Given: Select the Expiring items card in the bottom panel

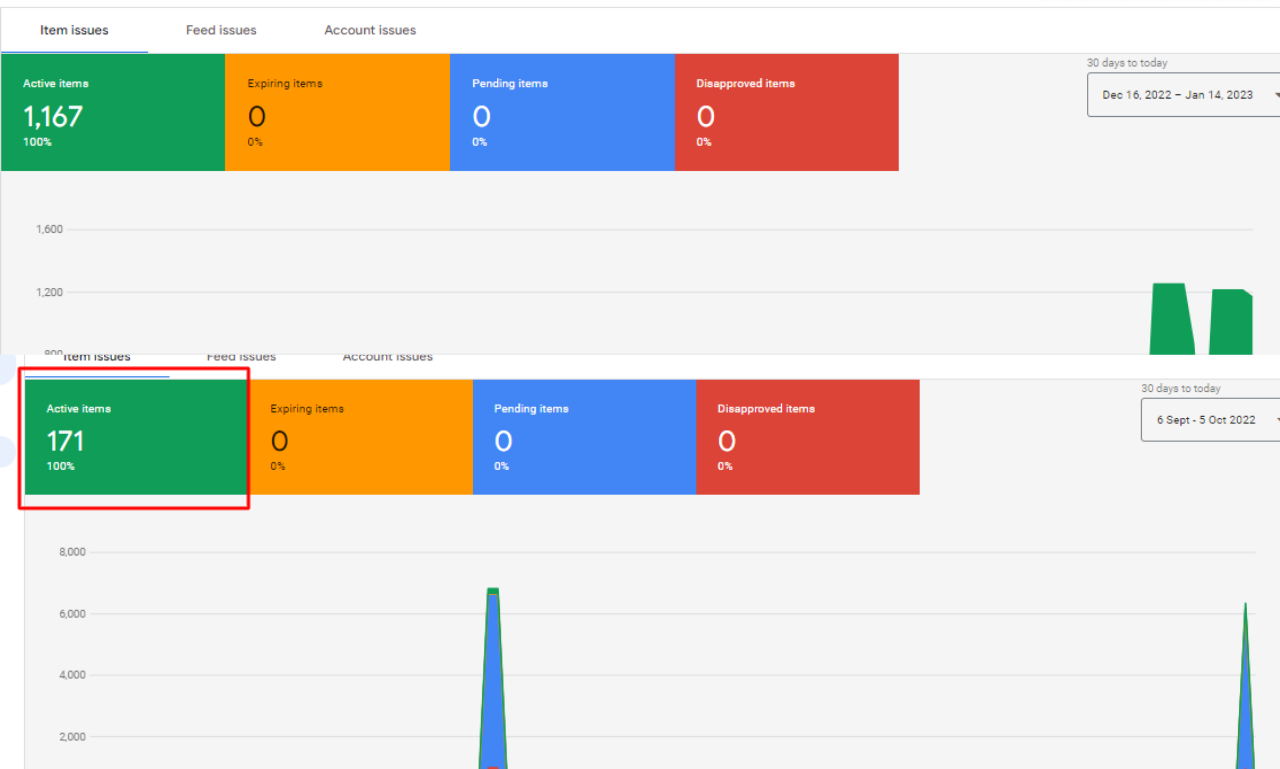Looking at the screenshot, I should pos(361,437).
